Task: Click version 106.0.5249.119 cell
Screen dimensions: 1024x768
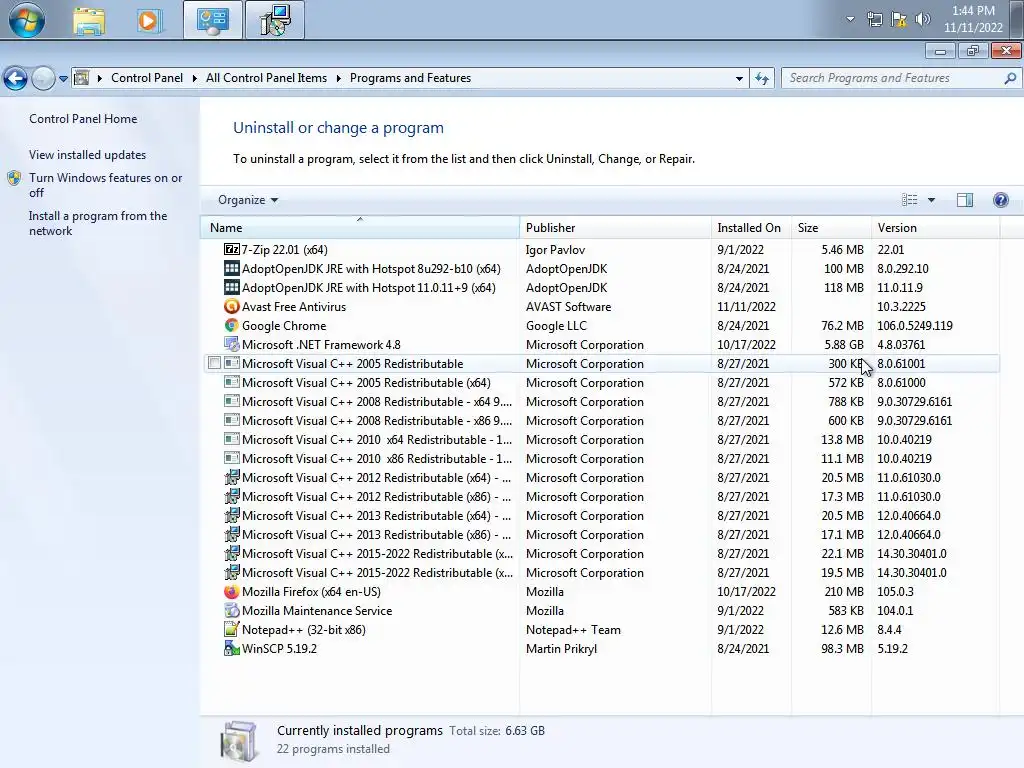Action: tap(914, 325)
